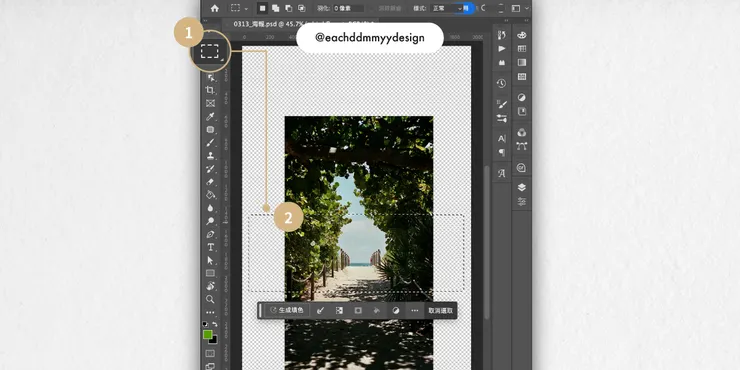Click the feather value input field

[348, 8]
